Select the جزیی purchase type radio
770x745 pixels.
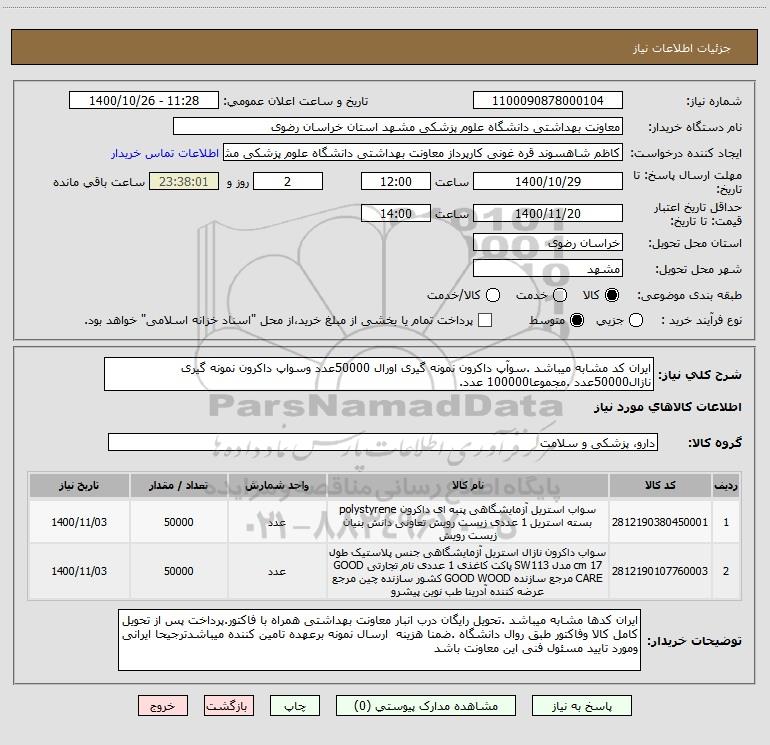635,320
